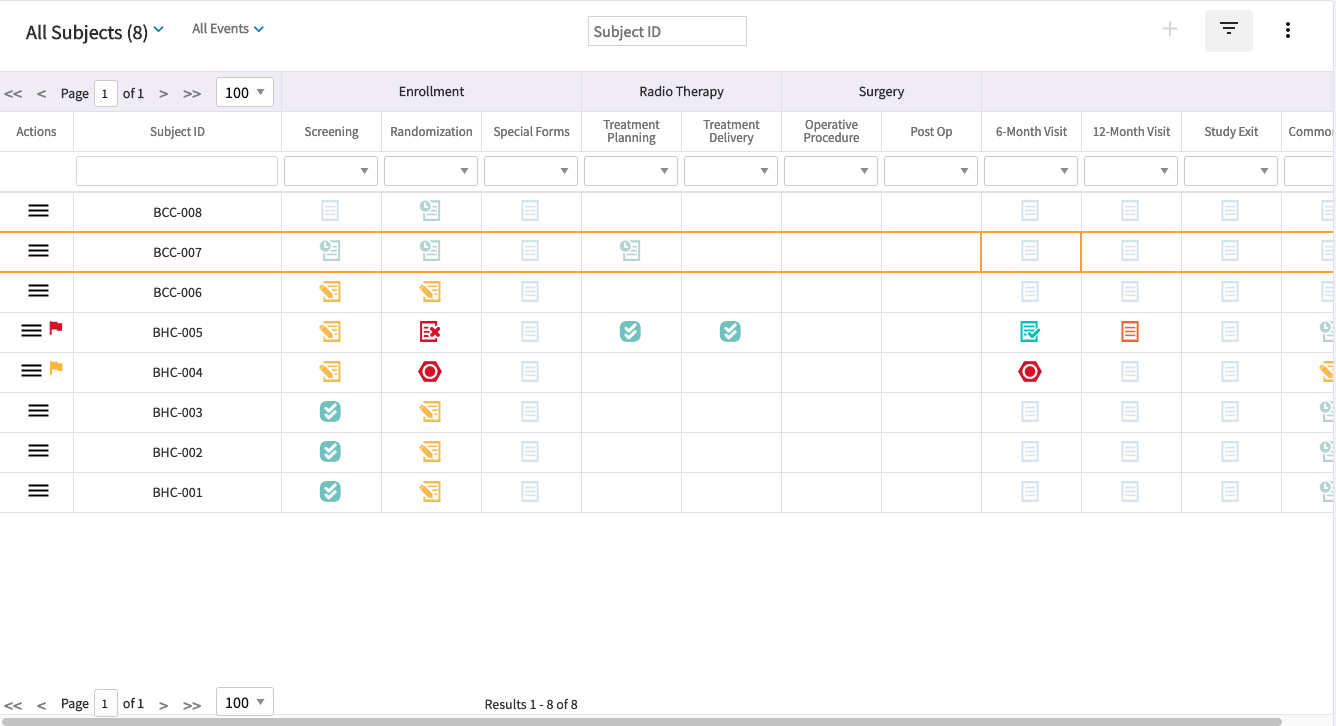Open the All Events dropdown
Screen dimensions: 1336x726
coord(228,29)
